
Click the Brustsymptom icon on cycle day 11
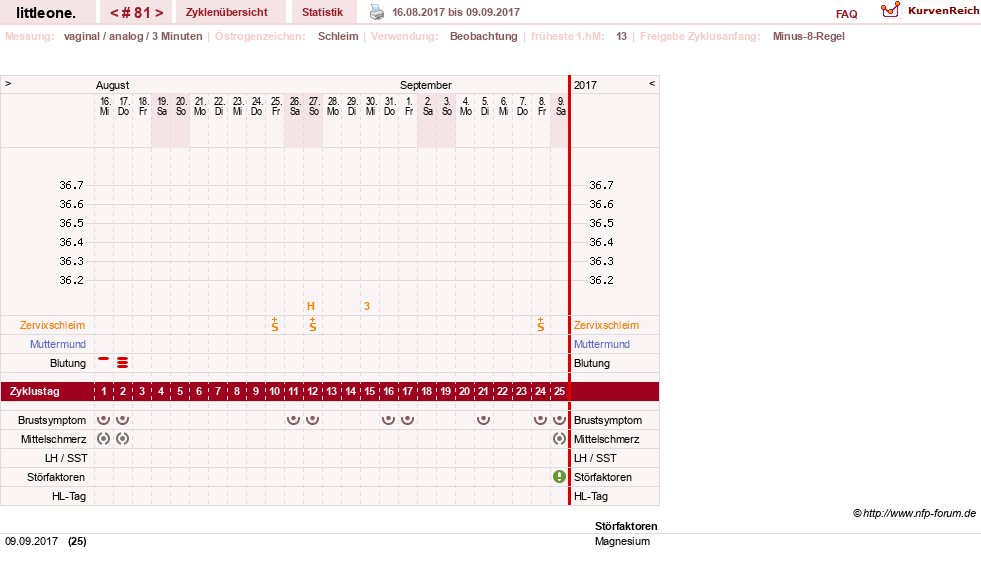(293, 420)
